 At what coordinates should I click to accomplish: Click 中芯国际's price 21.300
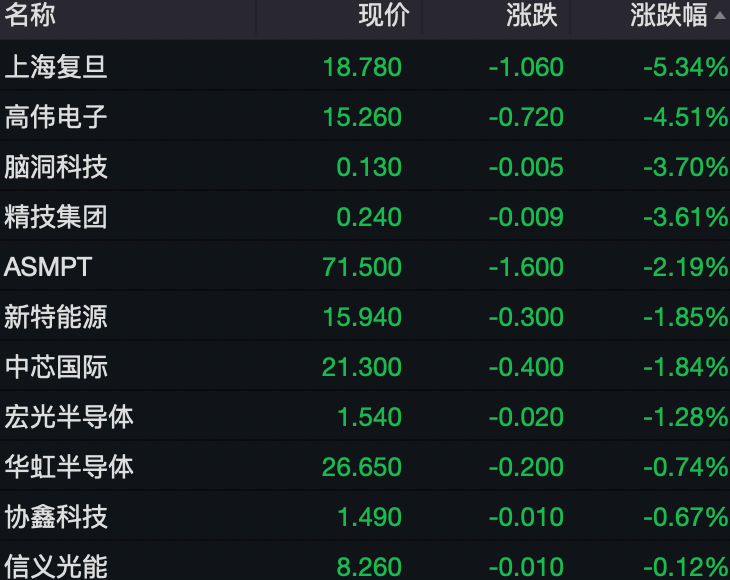pyautogui.click(x=362, y=367)
